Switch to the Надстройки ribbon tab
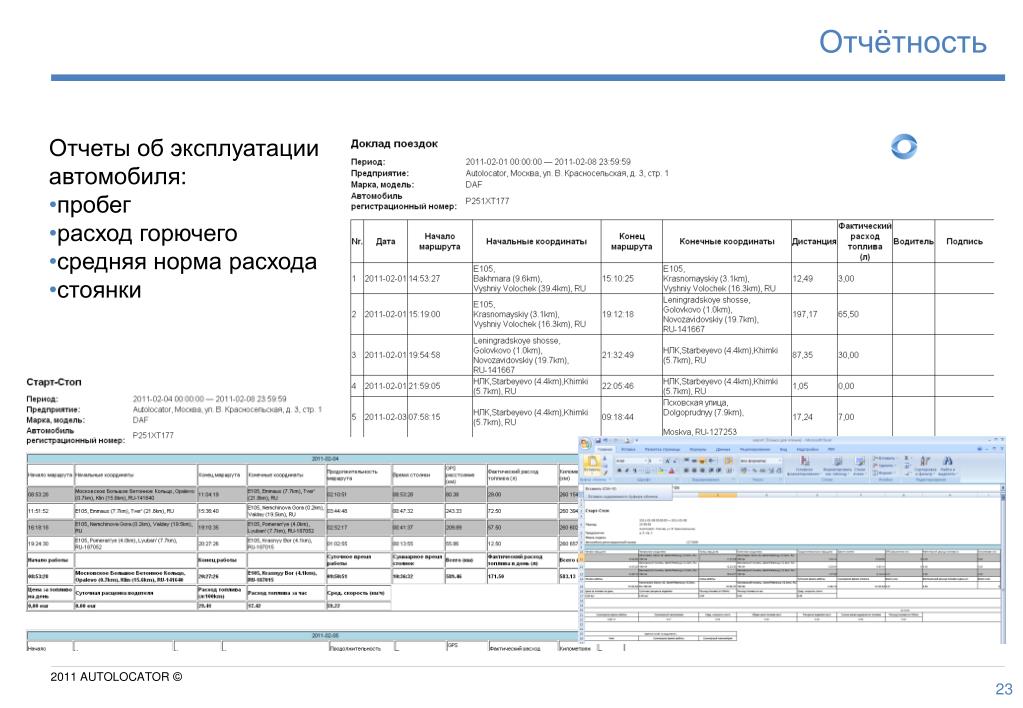The image size is (1023, 708). click(808, 450)
